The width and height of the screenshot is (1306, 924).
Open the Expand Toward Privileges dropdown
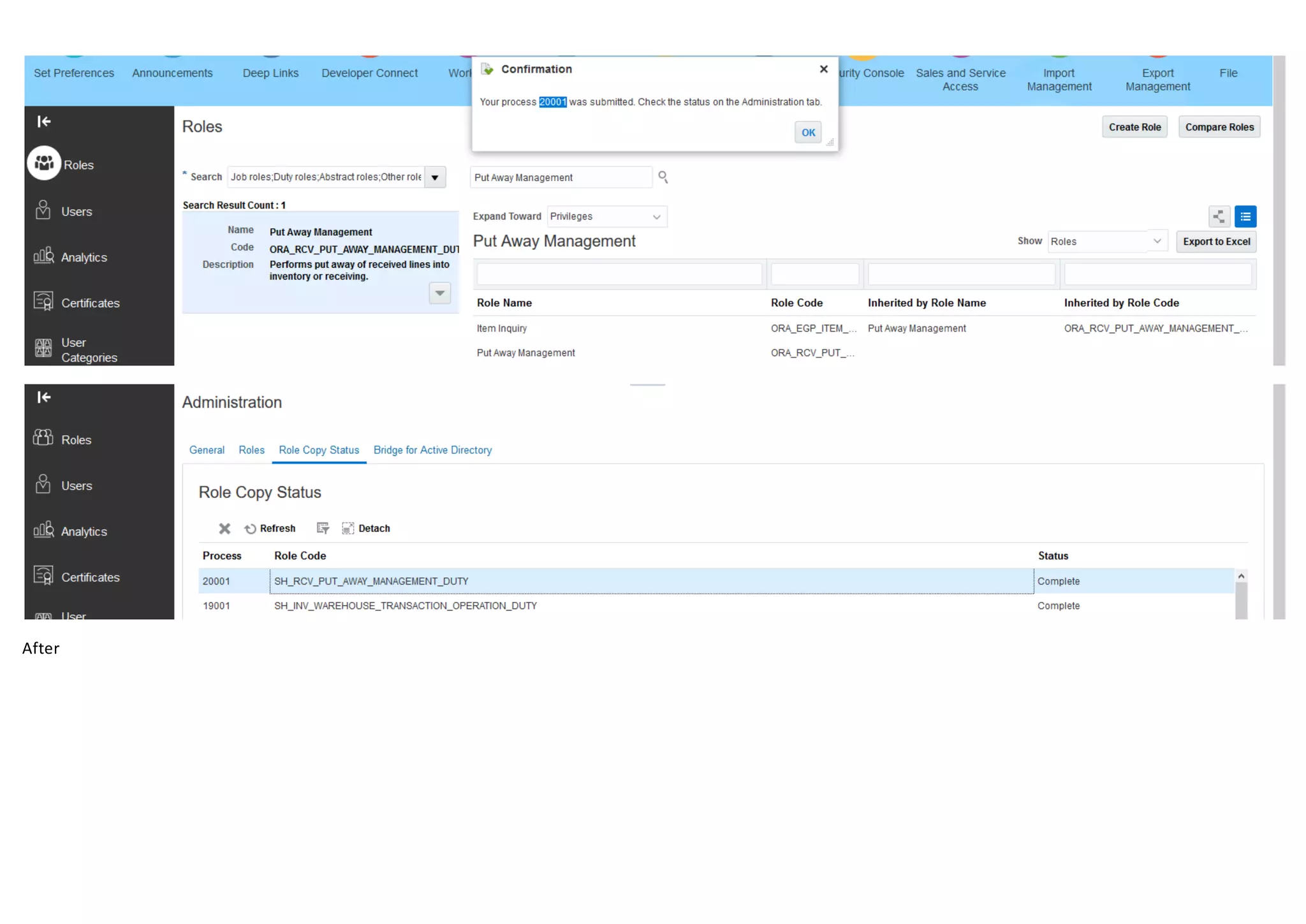(656, 216)
